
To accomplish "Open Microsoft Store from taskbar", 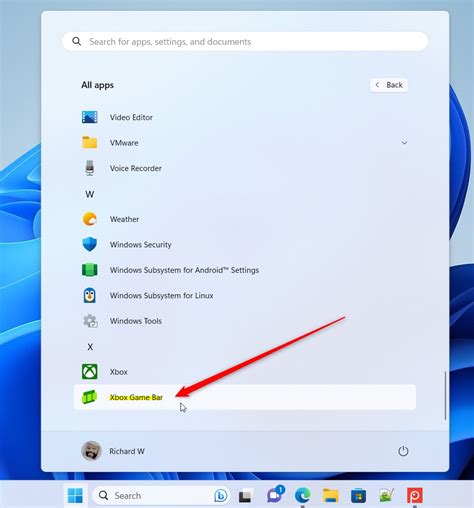I will [x=359, y=496].
